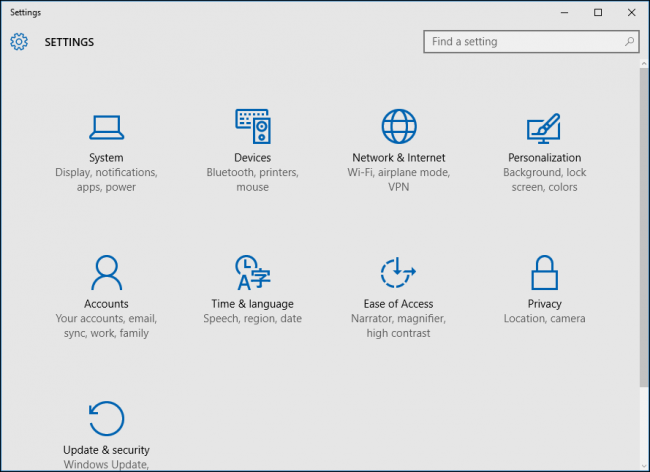650x472 pixels.
Task: Minimize the Settings window
Action: tap(564, 12)
